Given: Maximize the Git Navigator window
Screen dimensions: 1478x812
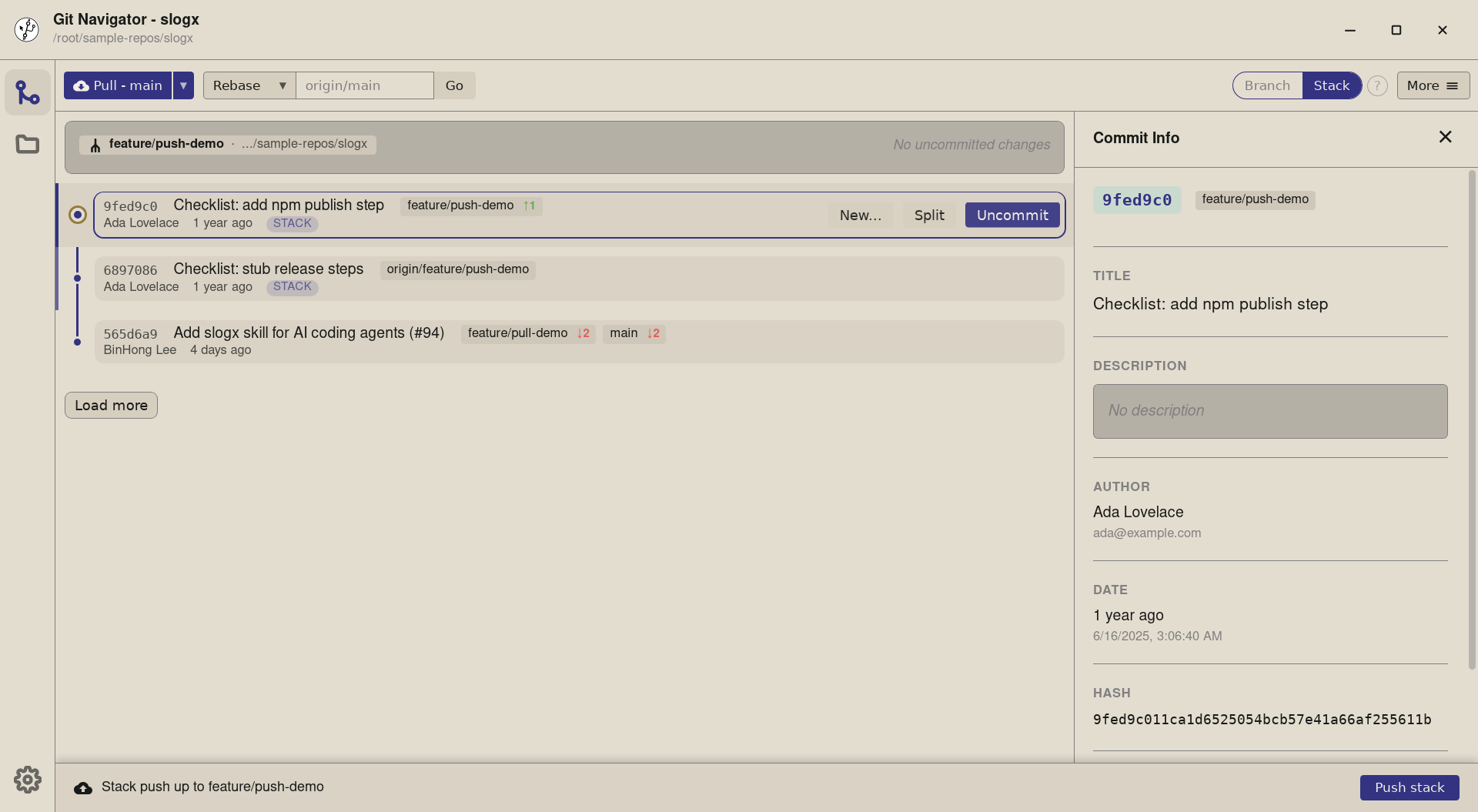Looking at the screenshot, I should (1396, 30).
